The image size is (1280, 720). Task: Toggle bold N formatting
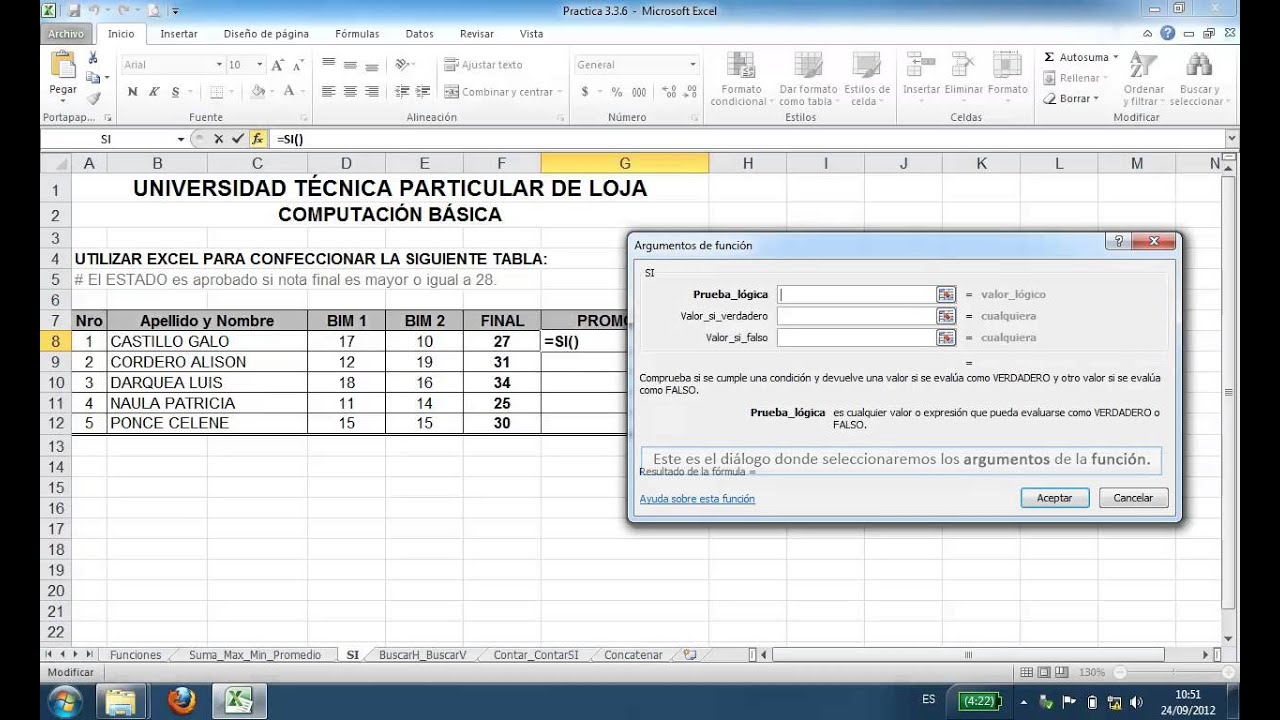click(132, 92)
